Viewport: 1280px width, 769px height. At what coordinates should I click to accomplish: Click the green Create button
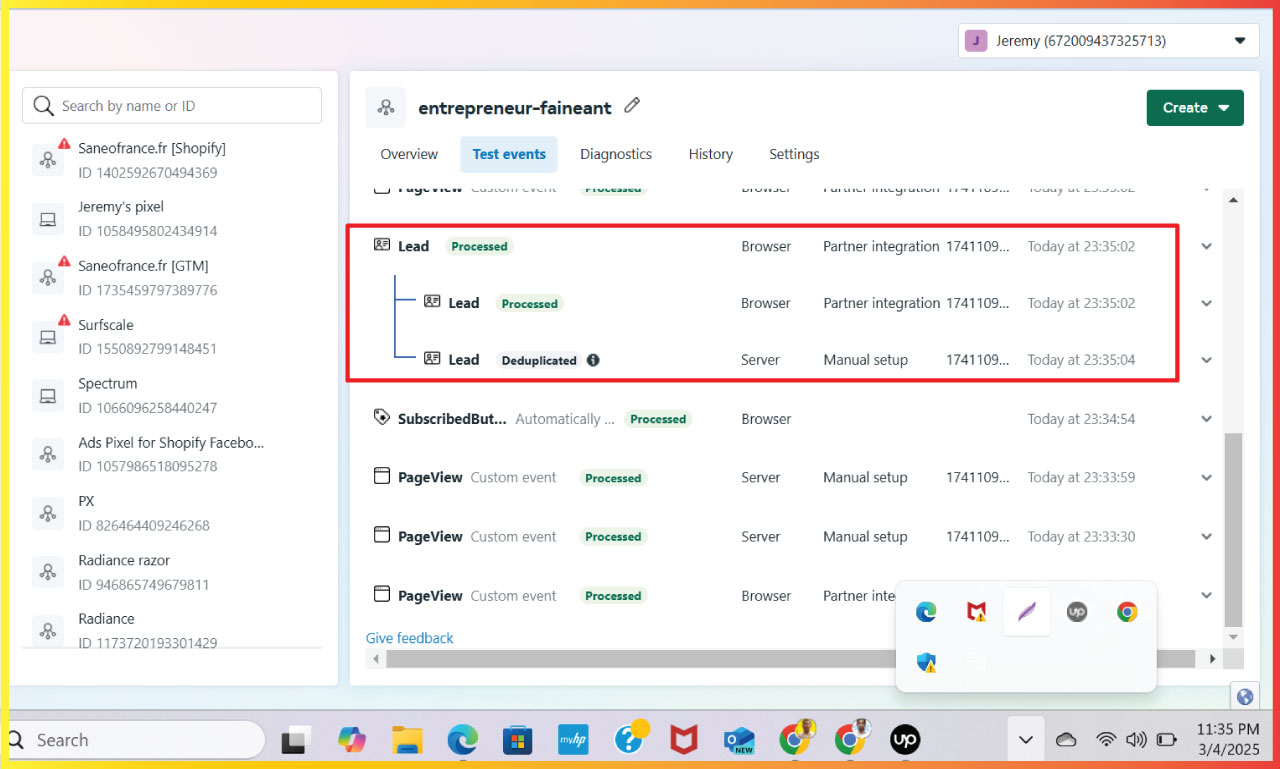[x=1194, y=108]
